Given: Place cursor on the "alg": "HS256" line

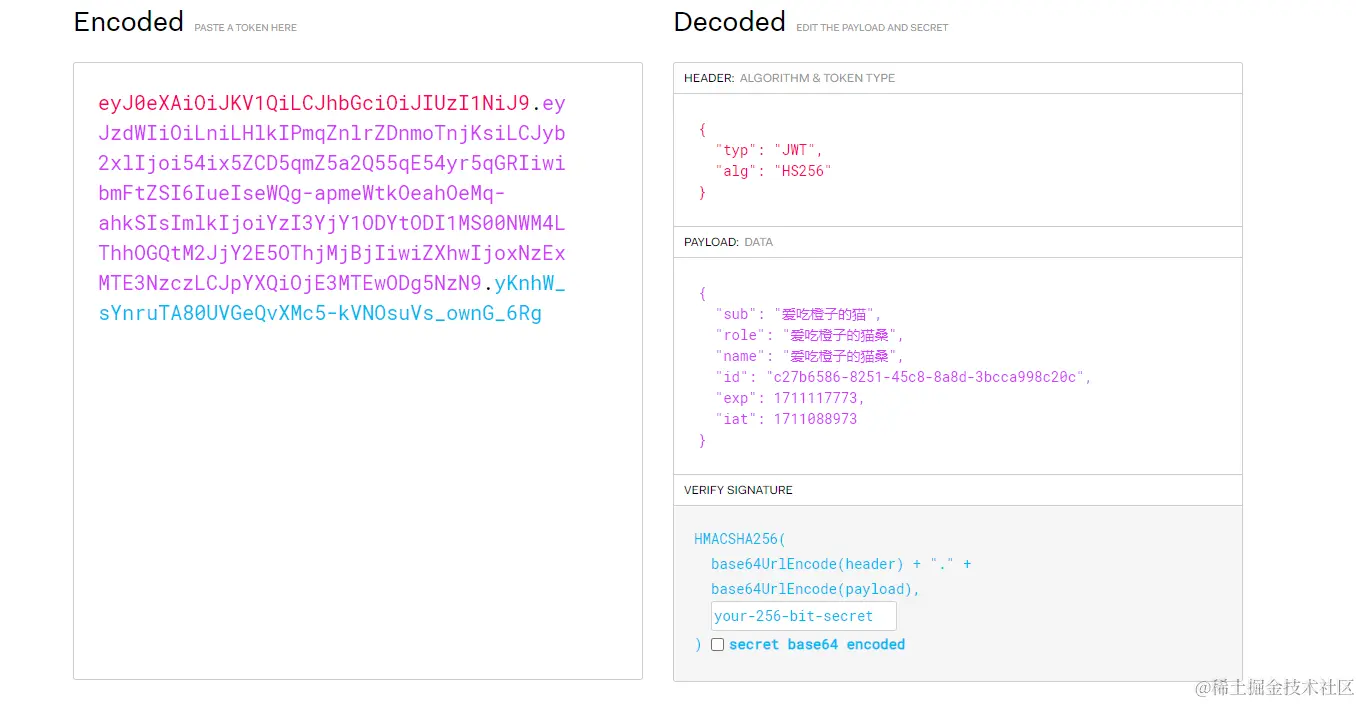Looking at the screenshot, I should coord(772,171).
